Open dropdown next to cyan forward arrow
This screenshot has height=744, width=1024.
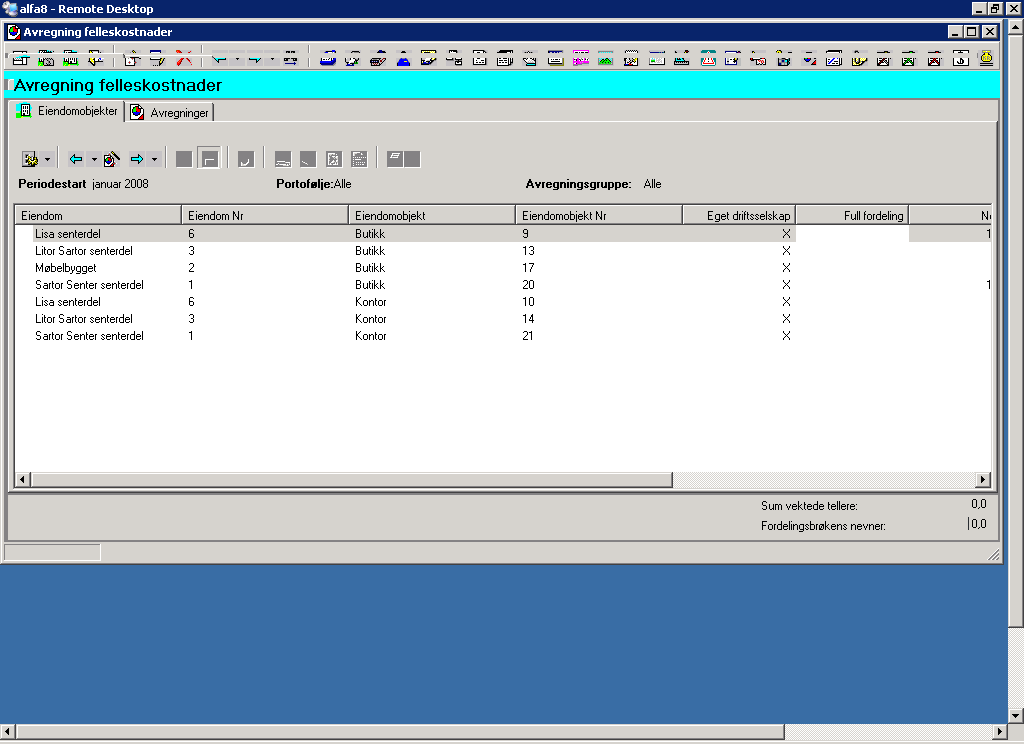pyautogui.click(x=155, y=159)
